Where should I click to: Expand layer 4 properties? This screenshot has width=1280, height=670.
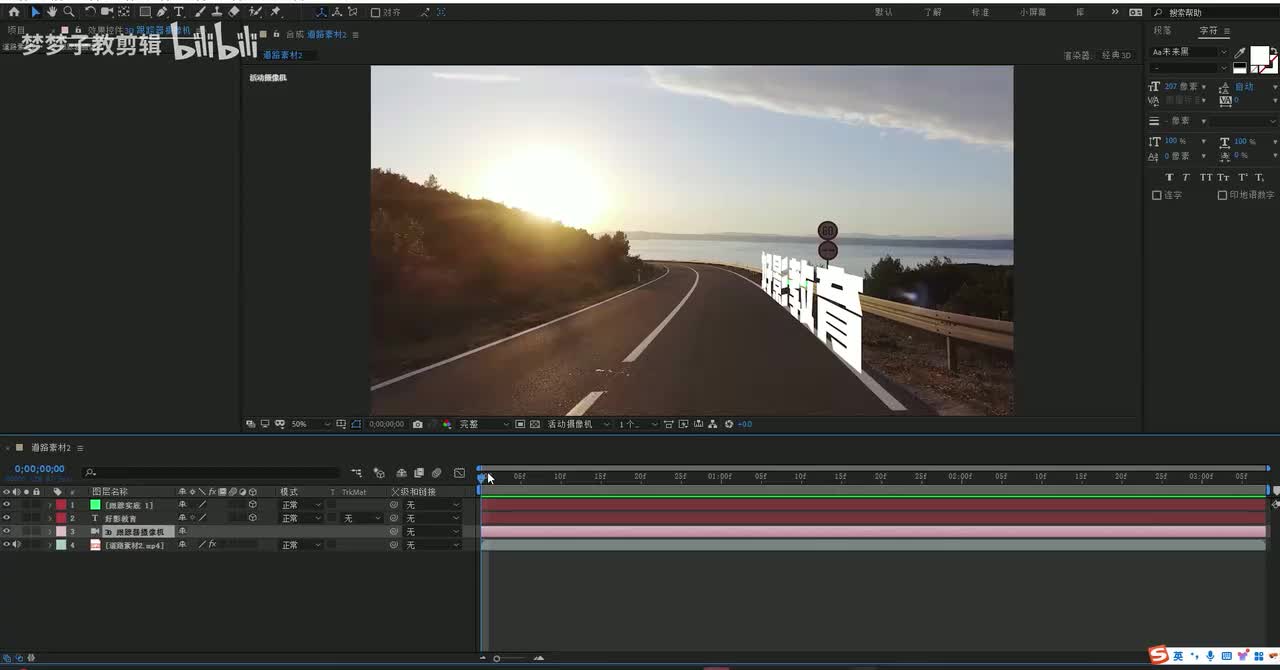point(50,545)
